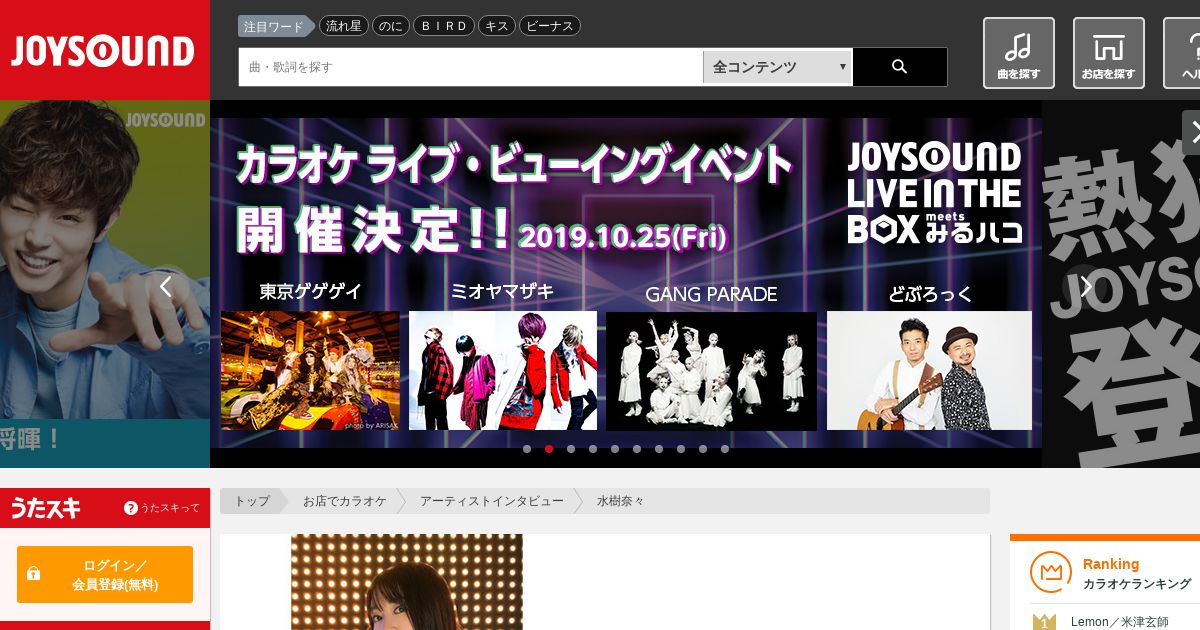Go to トップ breadcrumb

point(252,501)
